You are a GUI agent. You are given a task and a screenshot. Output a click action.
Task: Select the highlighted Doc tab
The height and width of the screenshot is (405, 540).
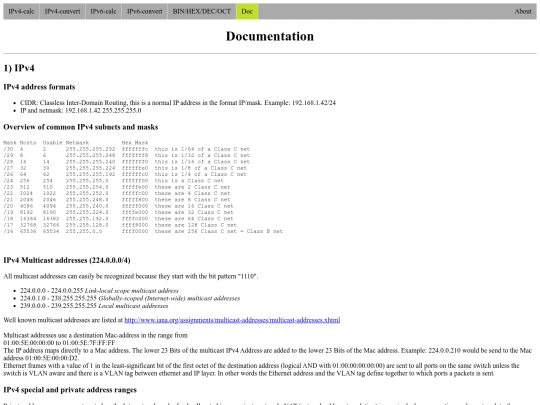247,11
